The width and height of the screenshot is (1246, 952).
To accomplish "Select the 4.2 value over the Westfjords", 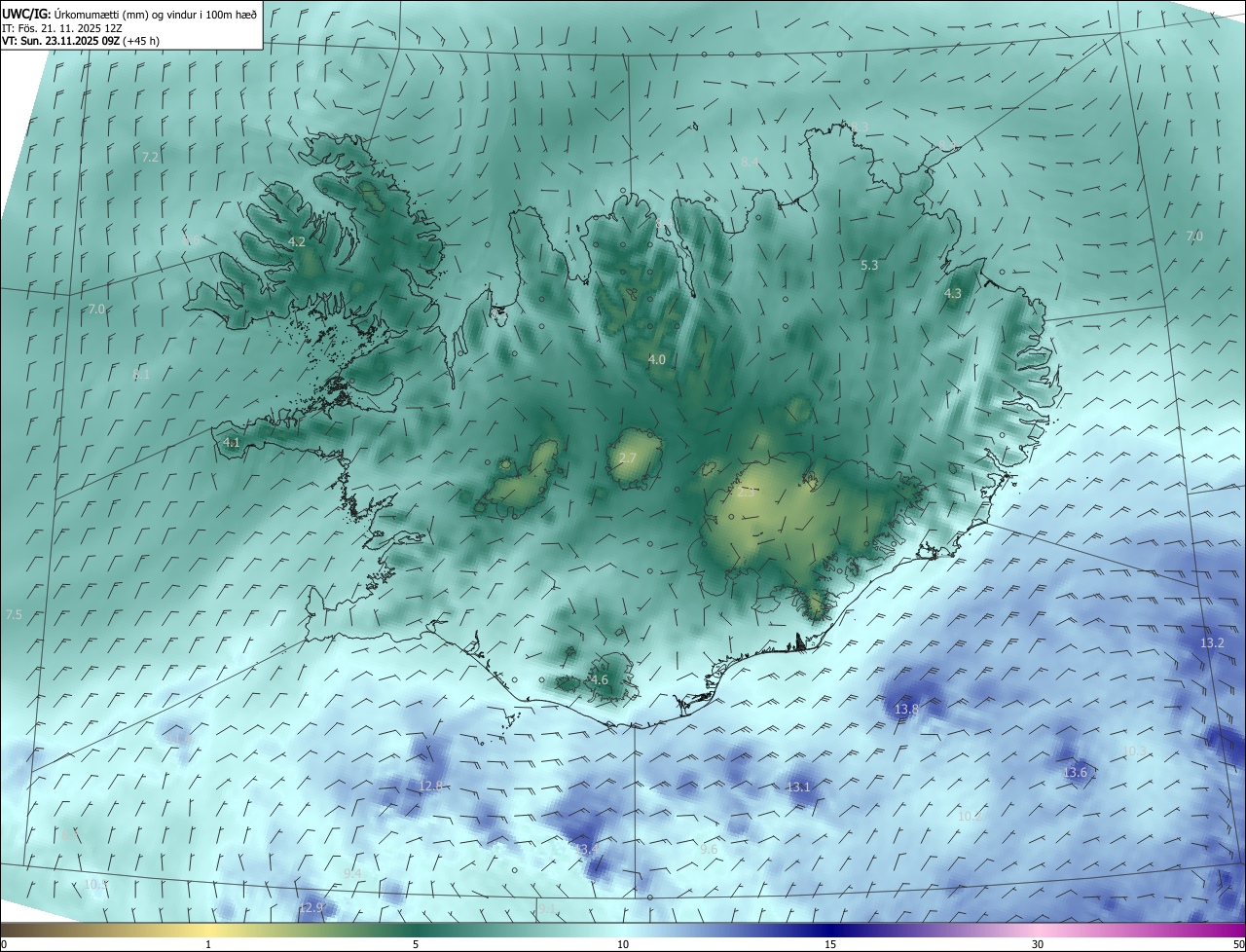I will click(297, 241).
